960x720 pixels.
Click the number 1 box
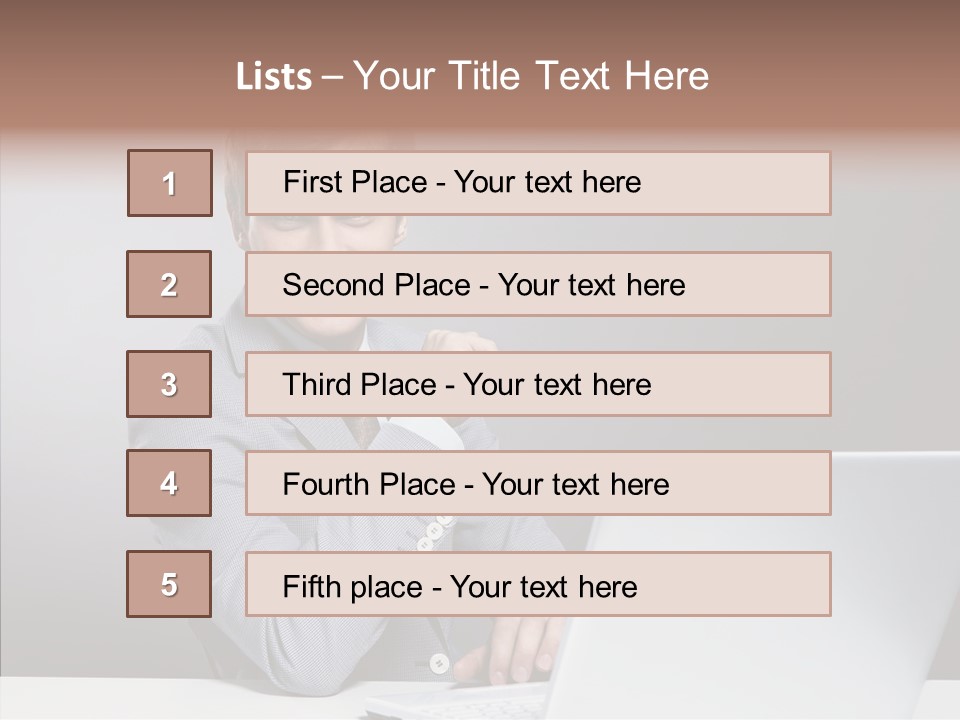(170, 183)
